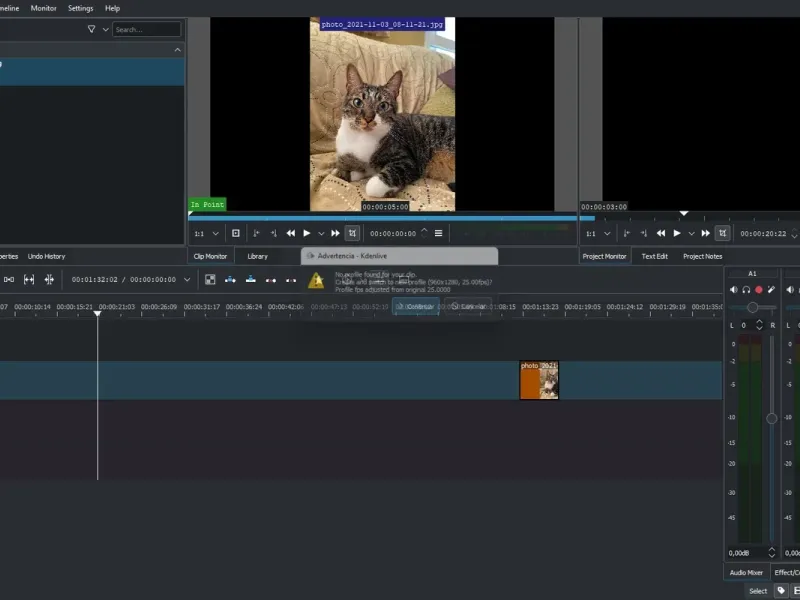Fast forward in the clip monitor
This screenshot has width=800, height=600.
(x=335, y=233)
